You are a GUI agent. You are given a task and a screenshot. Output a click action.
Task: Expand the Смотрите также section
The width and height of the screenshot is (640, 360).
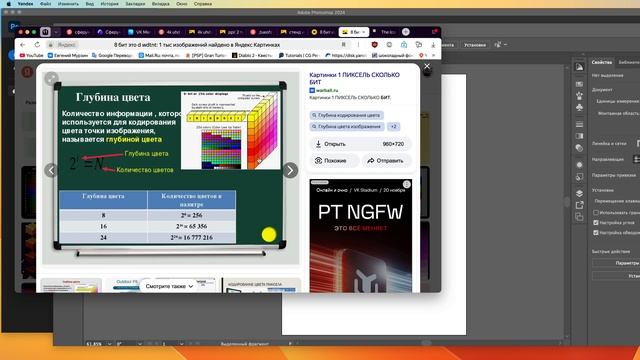coord(169,286)
